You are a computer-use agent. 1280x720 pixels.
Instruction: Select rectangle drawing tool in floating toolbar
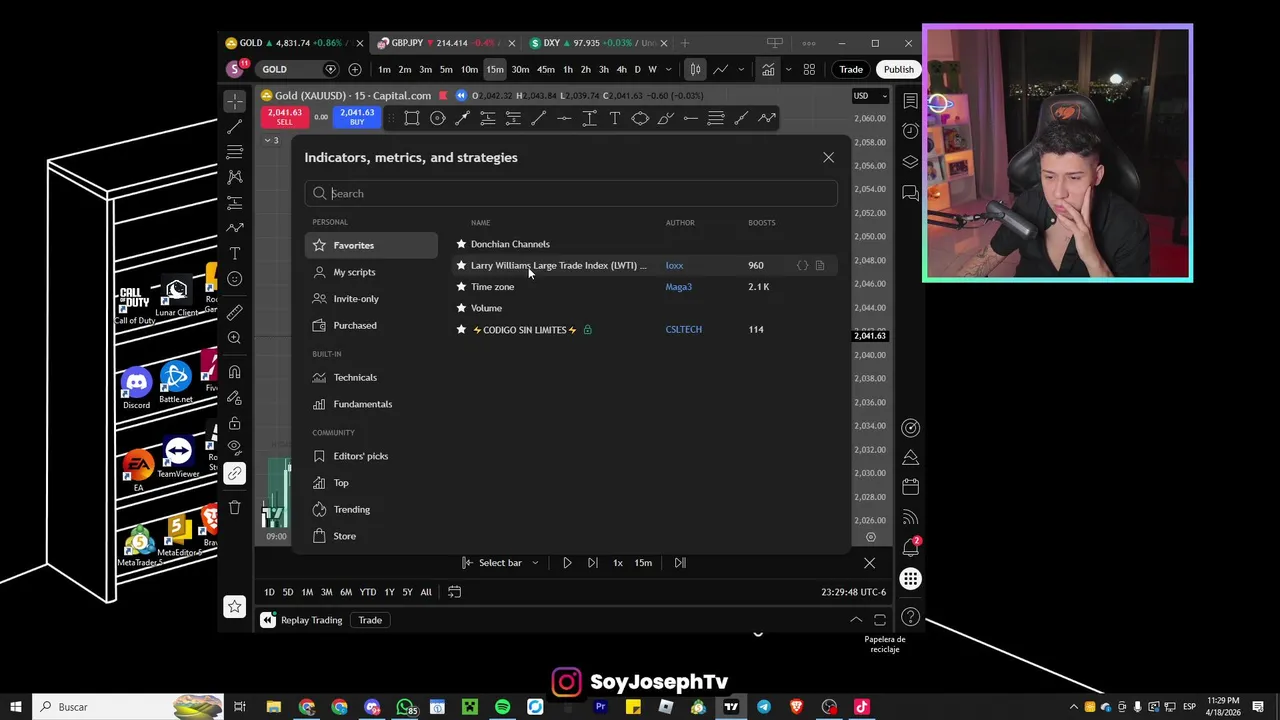point(412,118)
